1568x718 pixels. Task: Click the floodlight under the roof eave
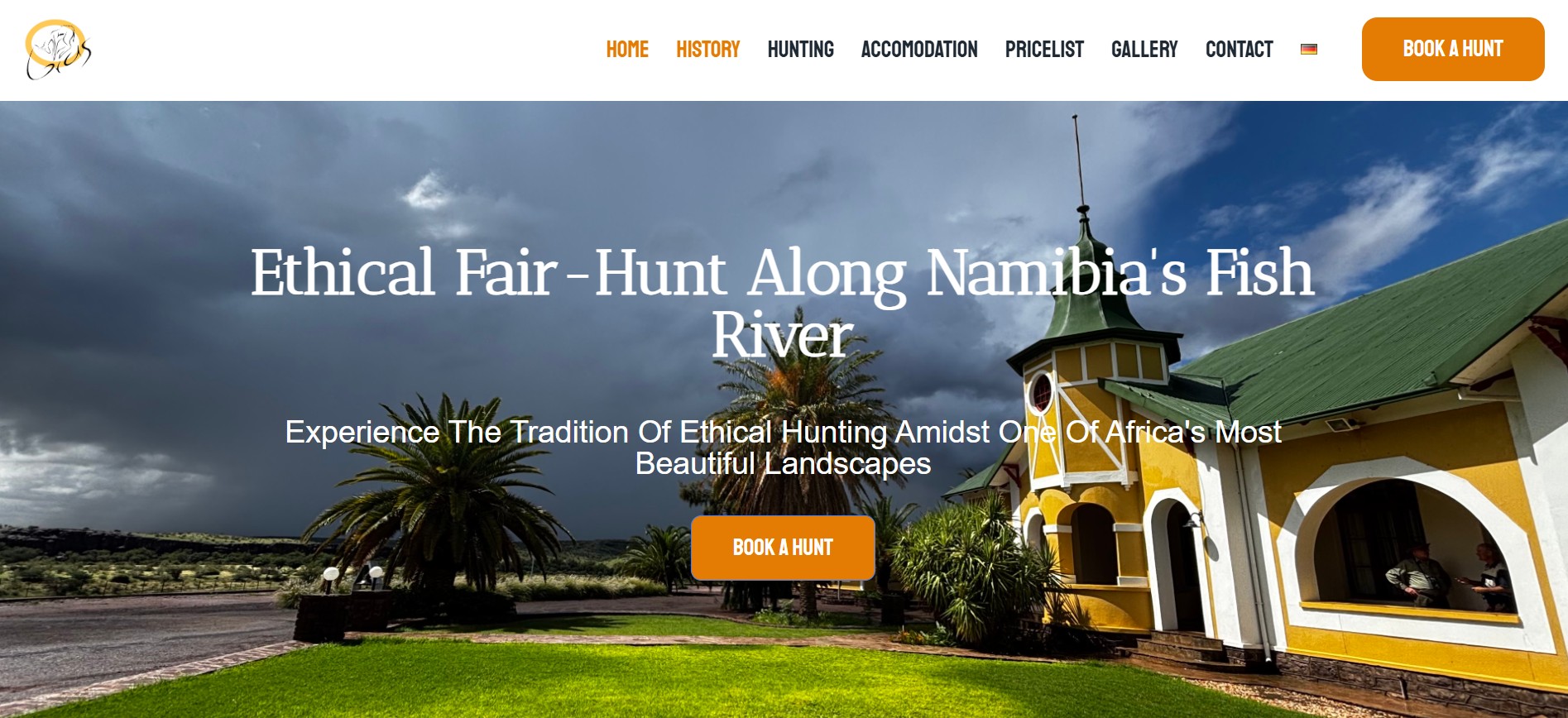coord(1341,424)
